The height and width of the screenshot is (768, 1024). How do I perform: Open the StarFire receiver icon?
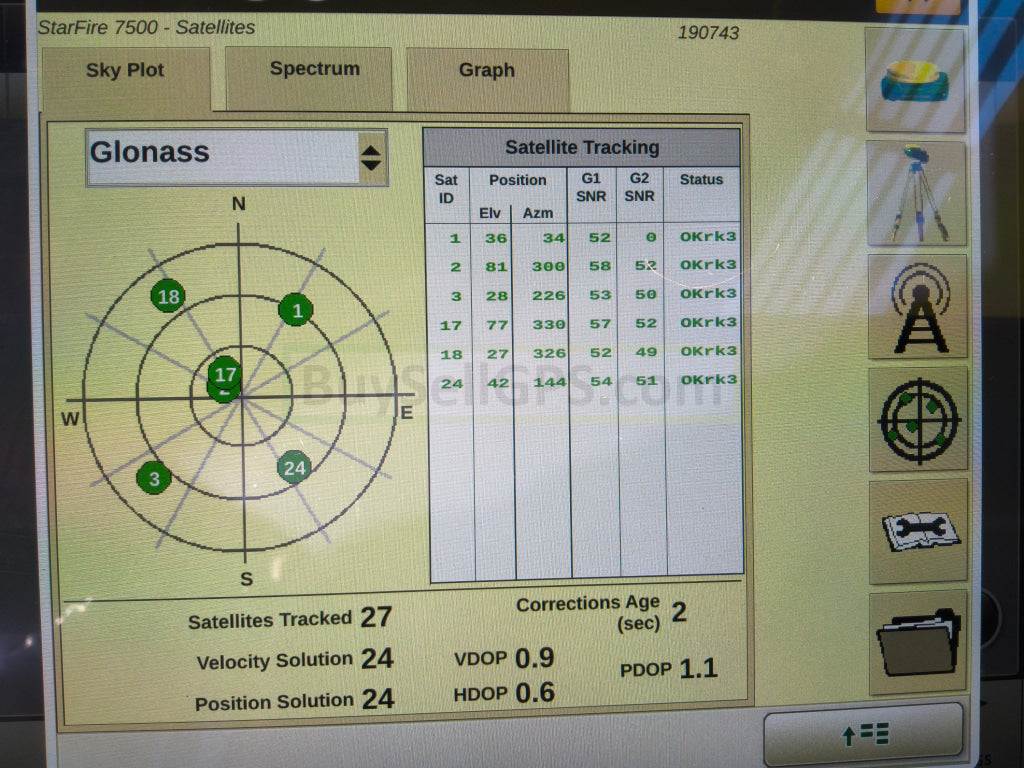pyautogui.click(x=915, y=80)
